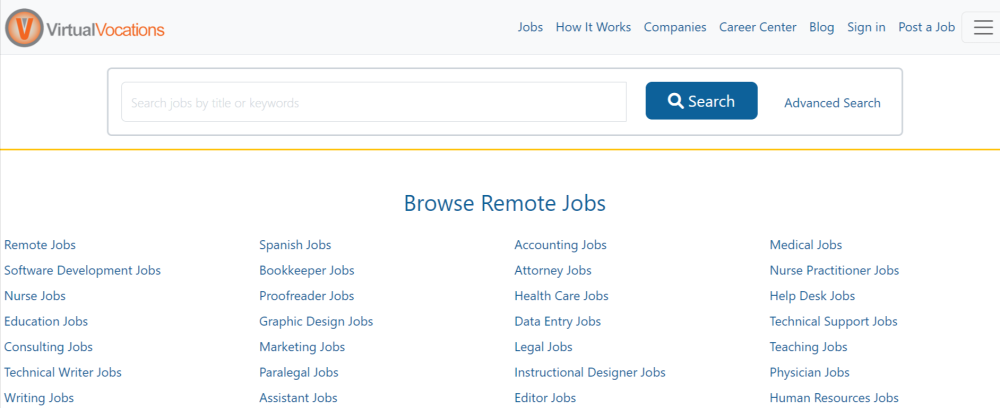This screenshot has height=408, width=1000.
Task: Browse Technical Writer Jobs
Action: click(62, 372)
